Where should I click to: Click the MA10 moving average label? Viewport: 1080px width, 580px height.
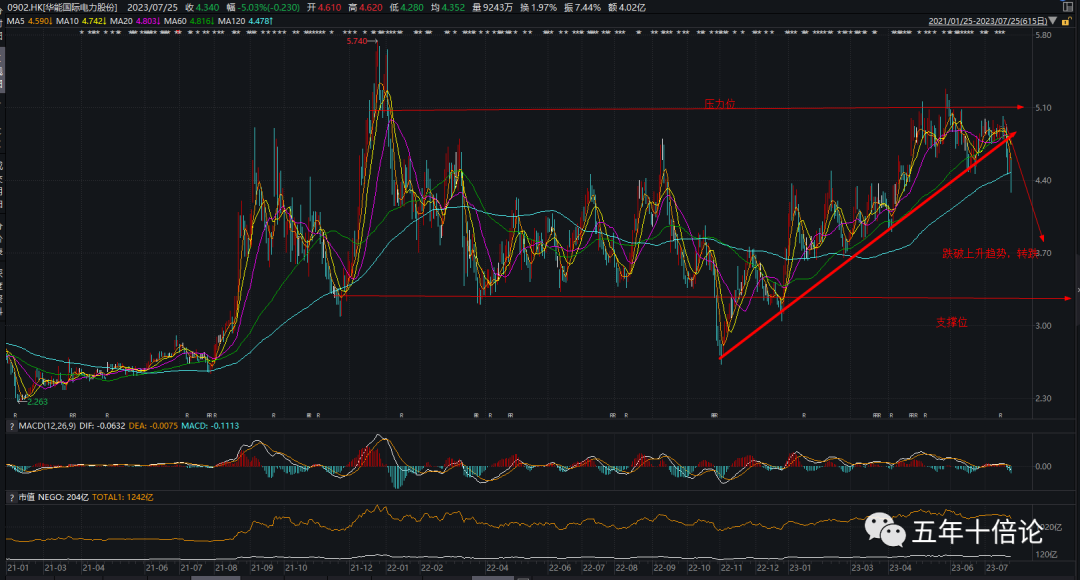(79, 20)
